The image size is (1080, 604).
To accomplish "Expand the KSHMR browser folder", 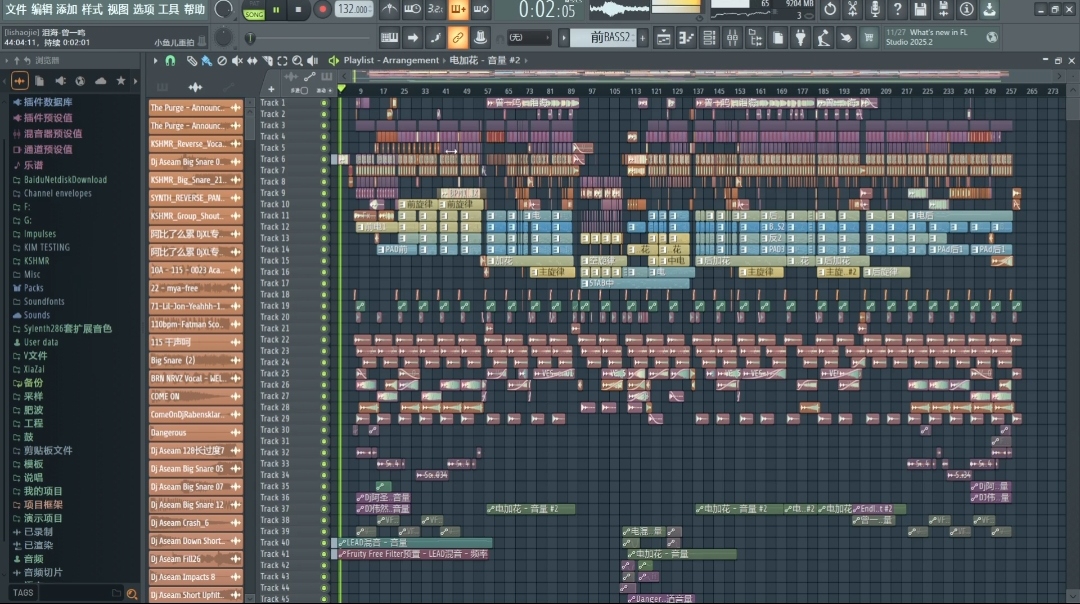I will click(x=36, y=261).
